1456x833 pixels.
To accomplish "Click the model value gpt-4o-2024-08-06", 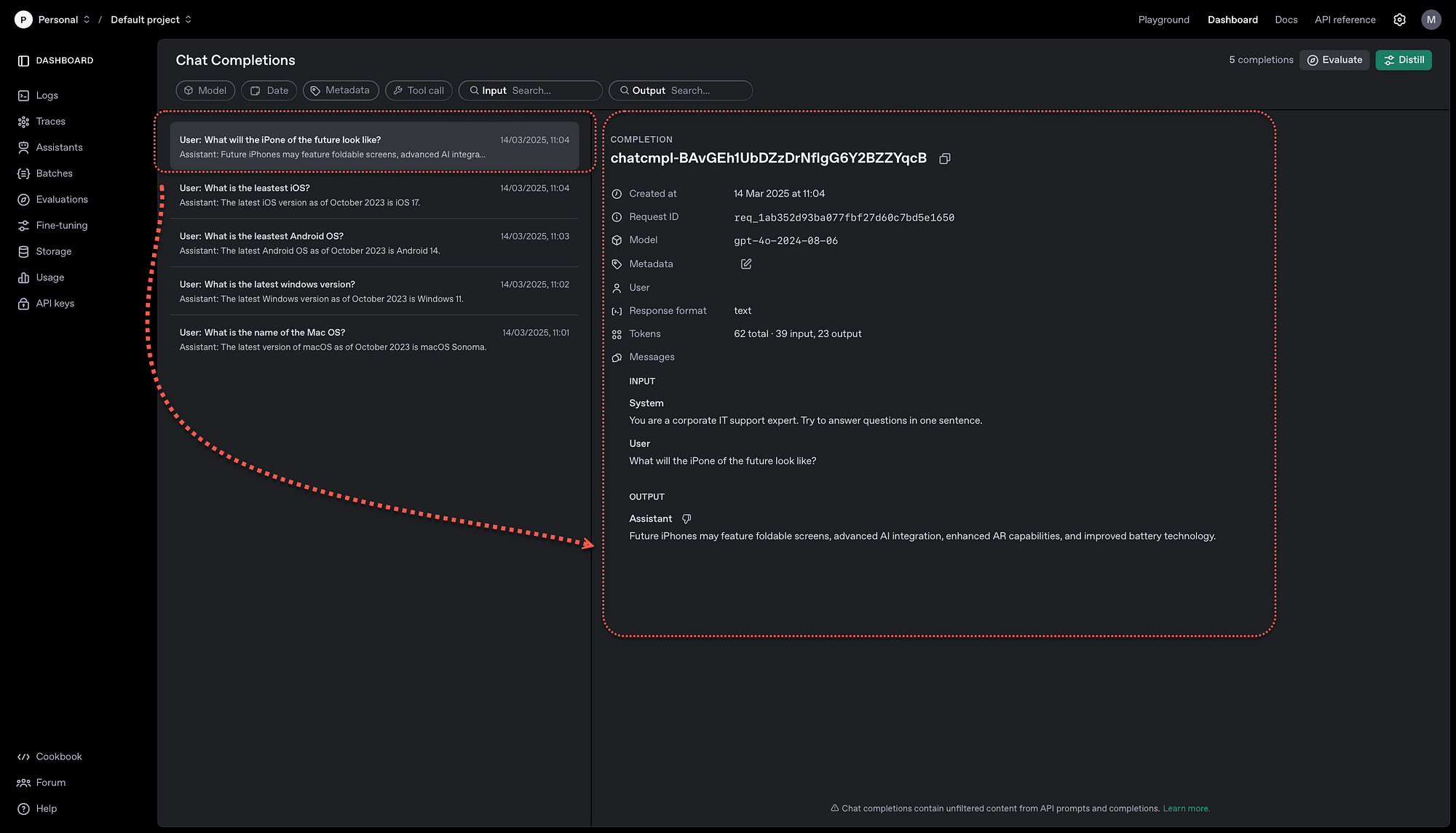I will pos(786,241).
